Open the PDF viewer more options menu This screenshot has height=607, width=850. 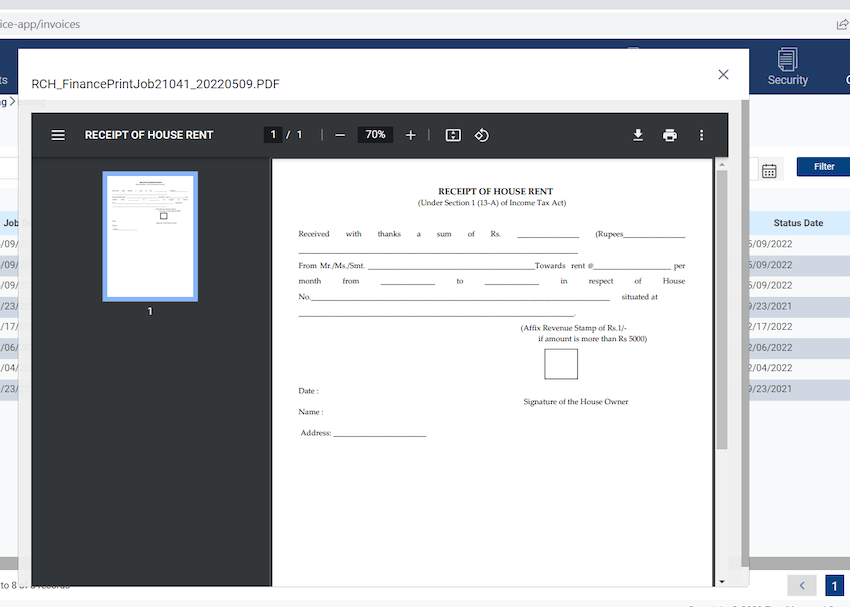tap(701, 134)
